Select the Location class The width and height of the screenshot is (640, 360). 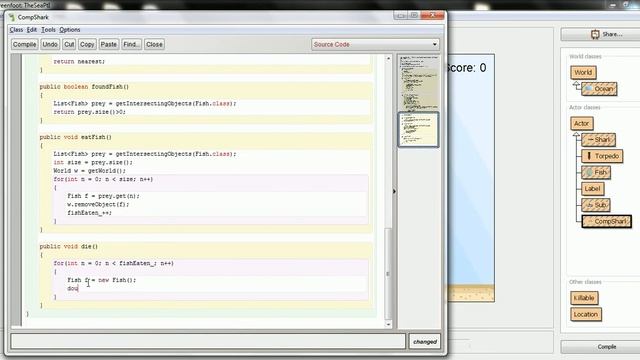pos(586,314)
